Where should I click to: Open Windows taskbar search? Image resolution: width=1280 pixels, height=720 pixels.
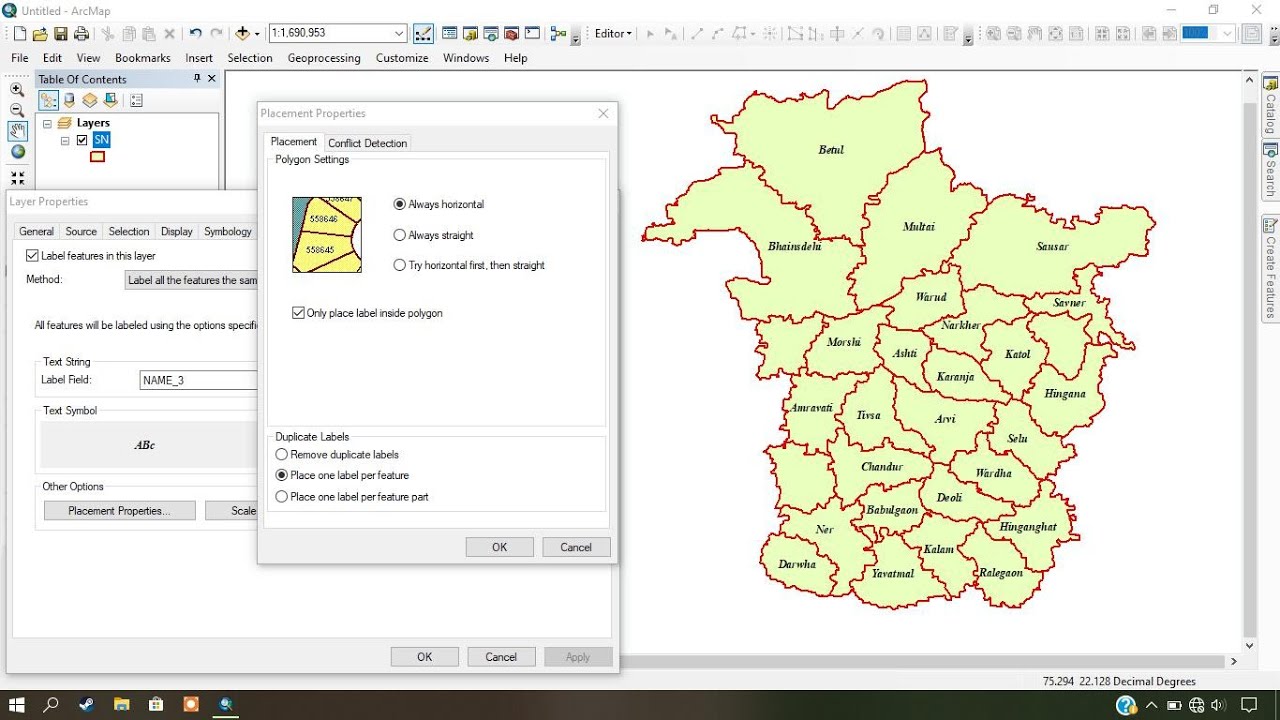pyautogui.click(x=52, y=704)
